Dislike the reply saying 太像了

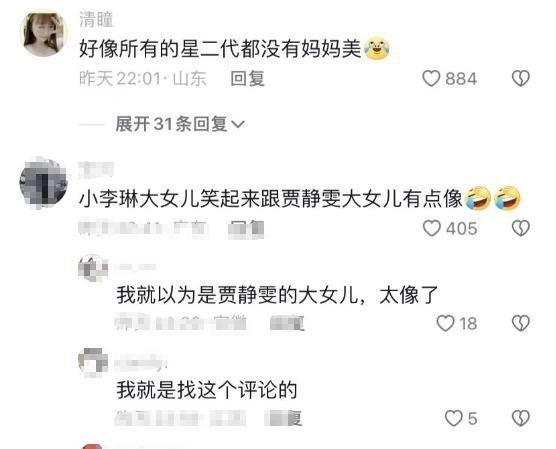(x=521, y=323)
